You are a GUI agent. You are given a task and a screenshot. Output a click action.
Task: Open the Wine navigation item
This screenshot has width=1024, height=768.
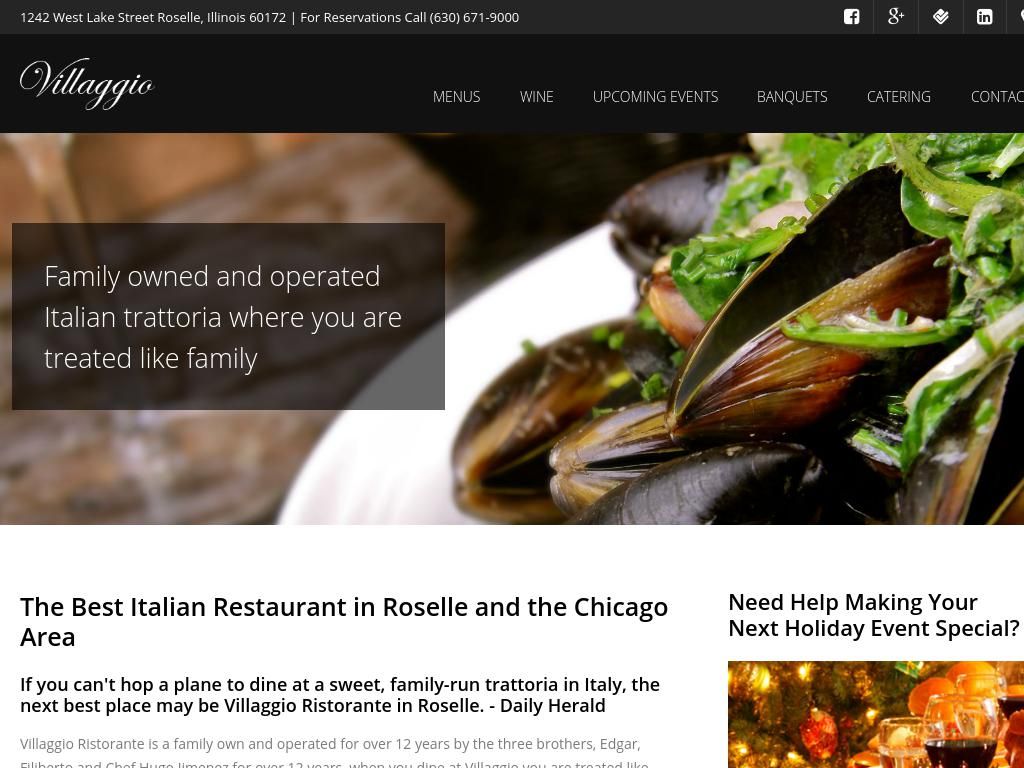[536, 97]
